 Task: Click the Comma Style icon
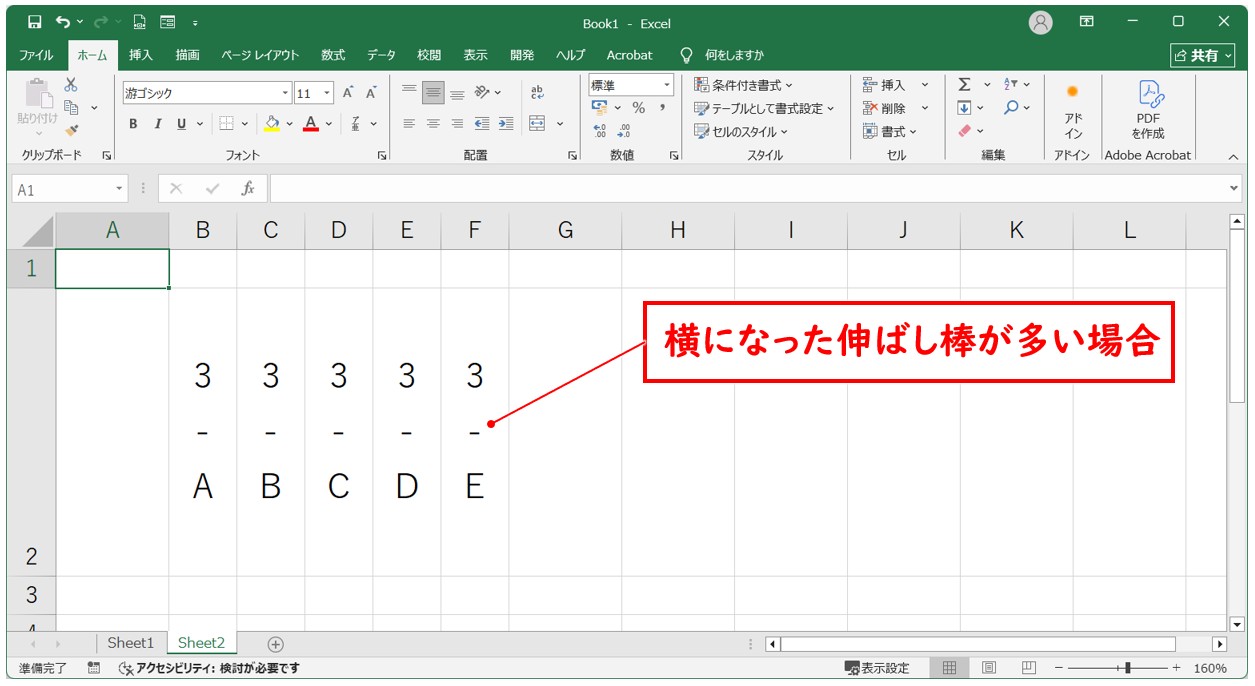click(x=662, y=108)
